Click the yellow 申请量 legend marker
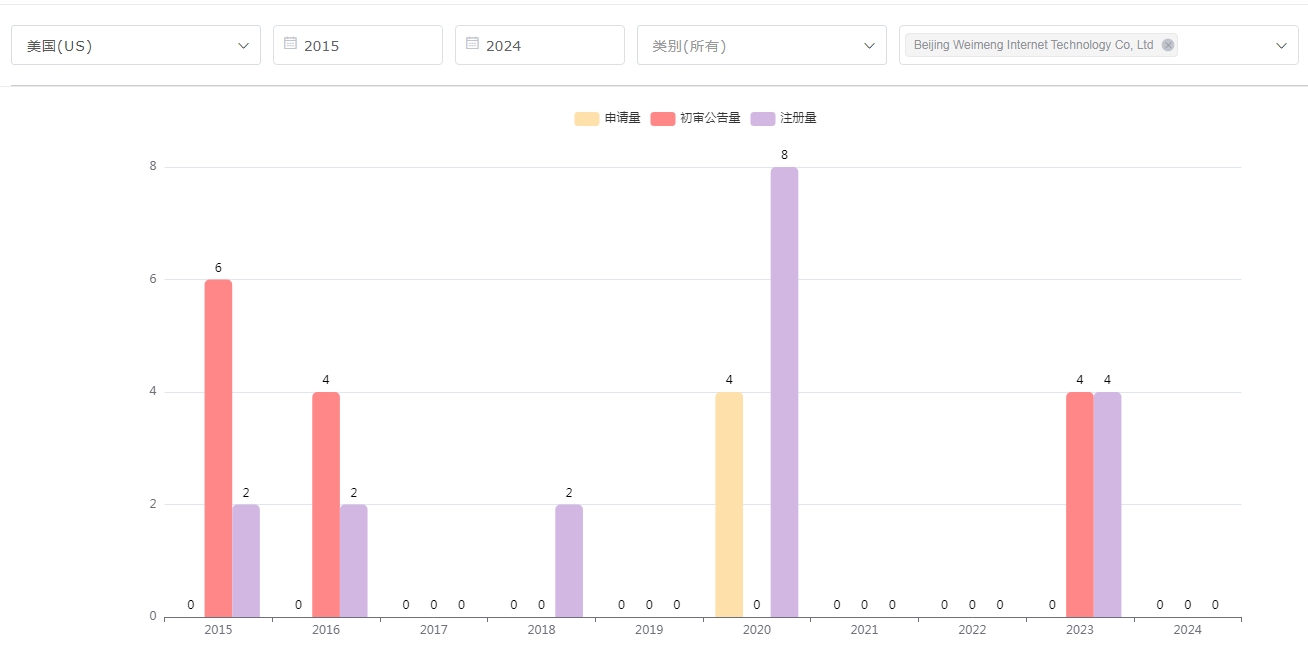Viewport: 1308px width, 670px height. 586,118
